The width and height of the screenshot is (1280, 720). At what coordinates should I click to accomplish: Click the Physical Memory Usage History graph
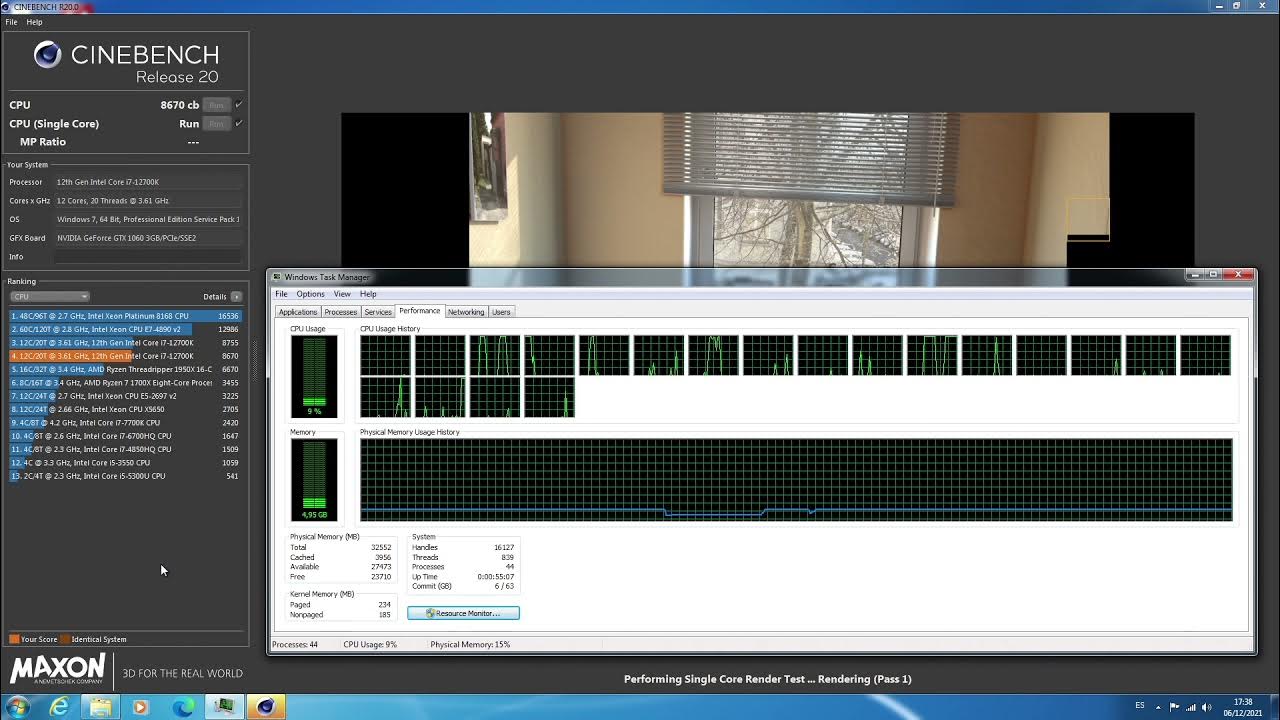[796, 480]
